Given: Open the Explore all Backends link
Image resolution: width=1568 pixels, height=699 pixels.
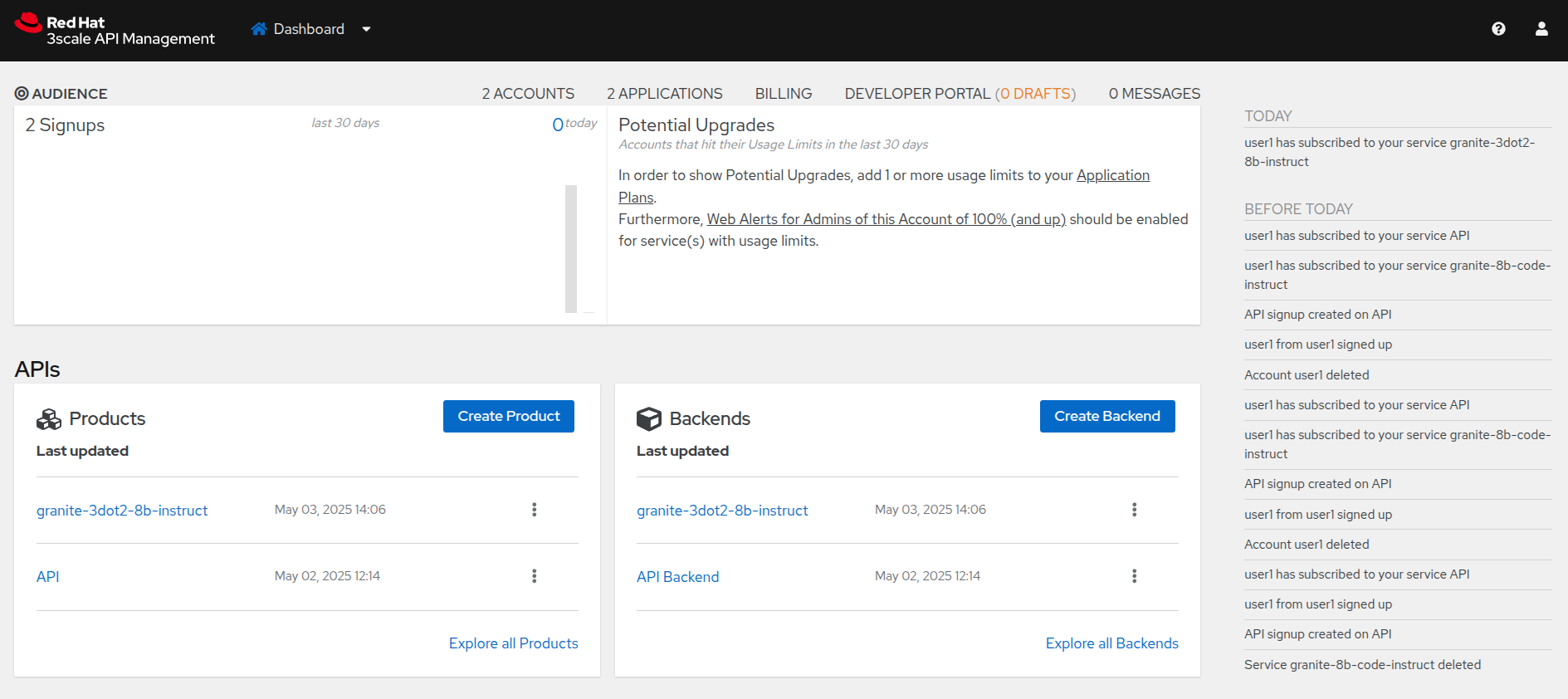Looking at the screenshot, I should point(1112,643).
